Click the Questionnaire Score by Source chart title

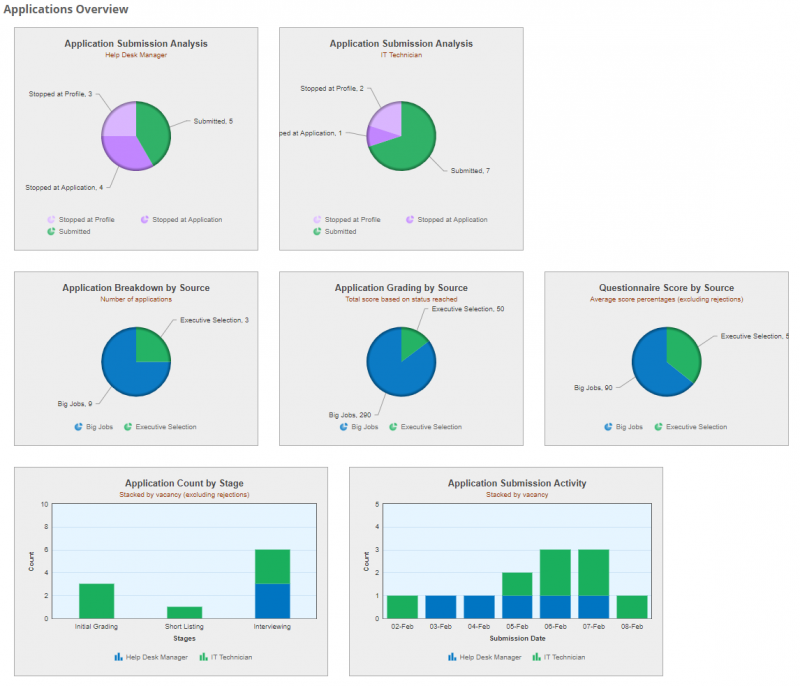[x=666, y=288]
